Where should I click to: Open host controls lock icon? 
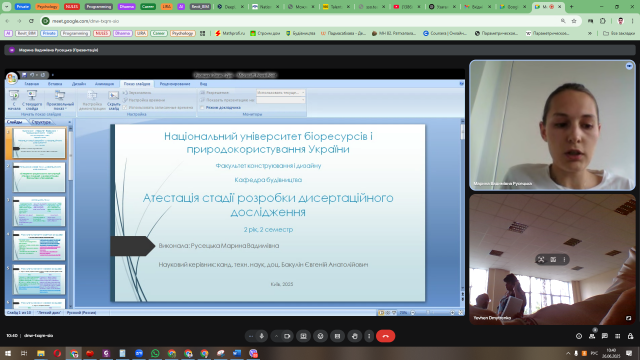coord(631,336)
